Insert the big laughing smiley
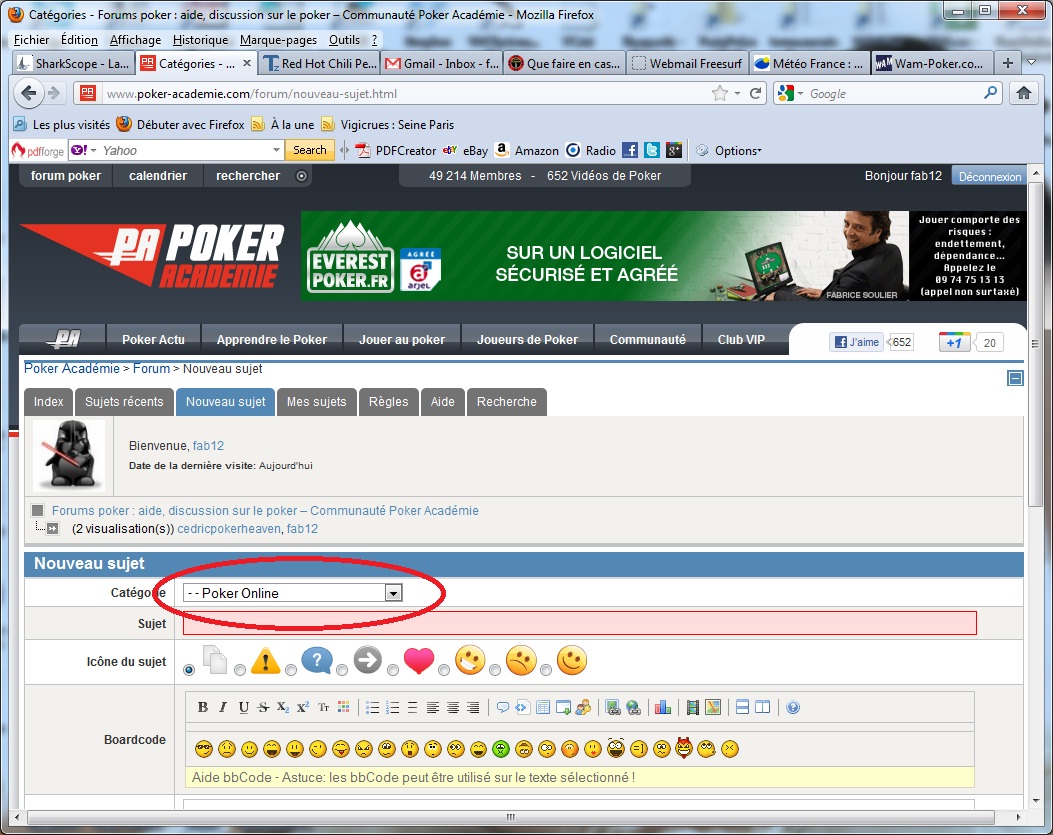Image resolution: width=1053 pixels, height=835 pixels. coord(615,748)
